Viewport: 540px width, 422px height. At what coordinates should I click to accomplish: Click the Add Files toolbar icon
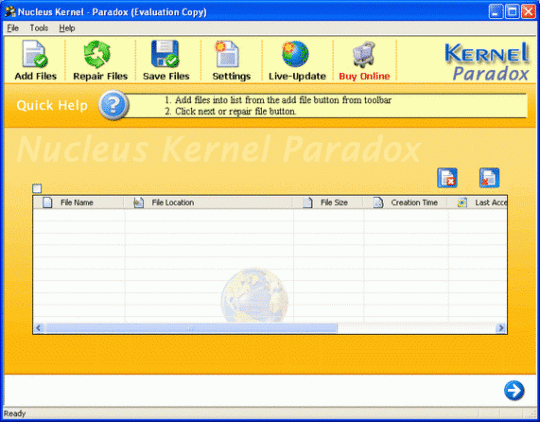[x=35, y=54]
